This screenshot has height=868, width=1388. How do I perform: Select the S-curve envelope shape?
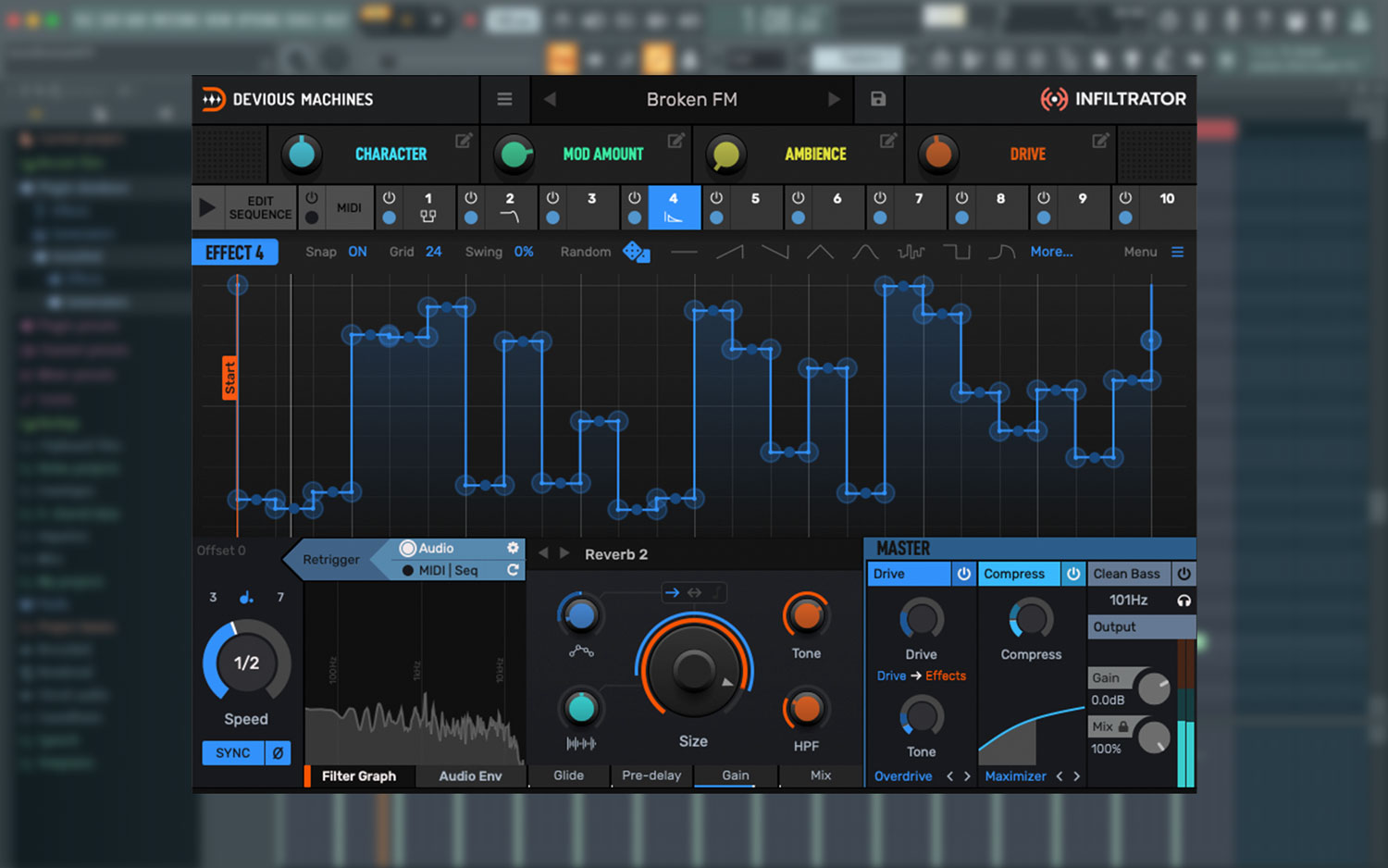pyautogui.click(x=1001, y=252)
